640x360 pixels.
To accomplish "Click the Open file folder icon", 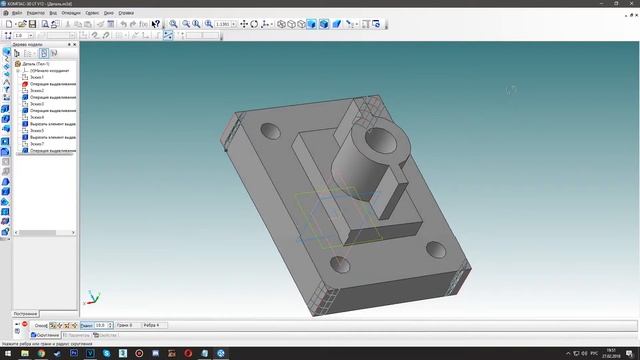I will pyautogui.click(x=22, y=24).
